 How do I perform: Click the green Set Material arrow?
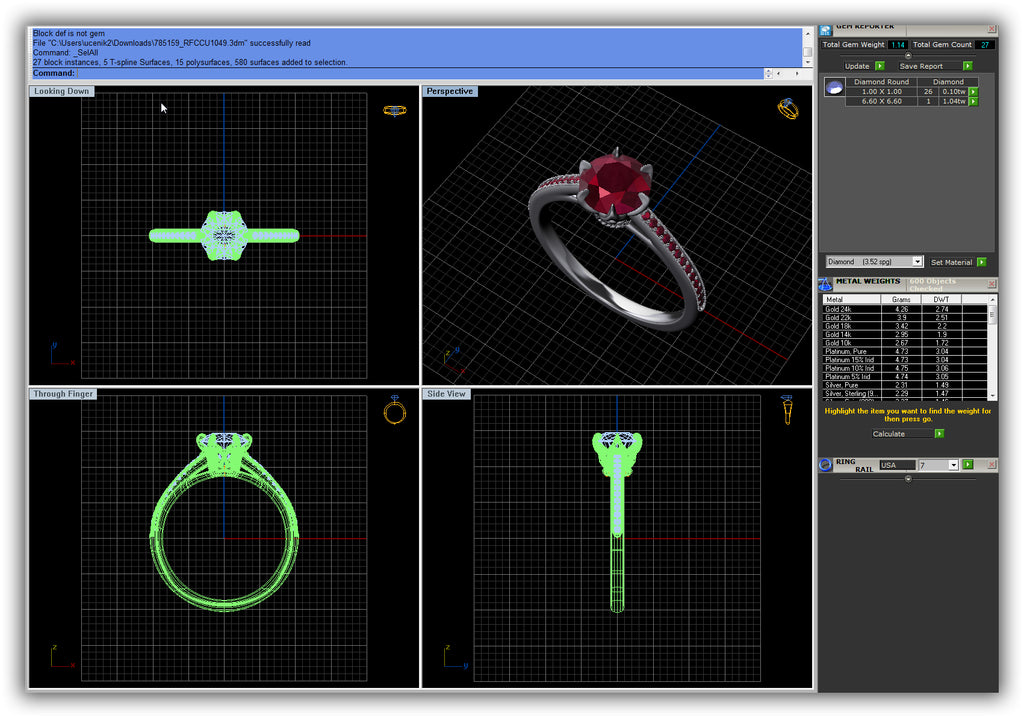[982, 262]
